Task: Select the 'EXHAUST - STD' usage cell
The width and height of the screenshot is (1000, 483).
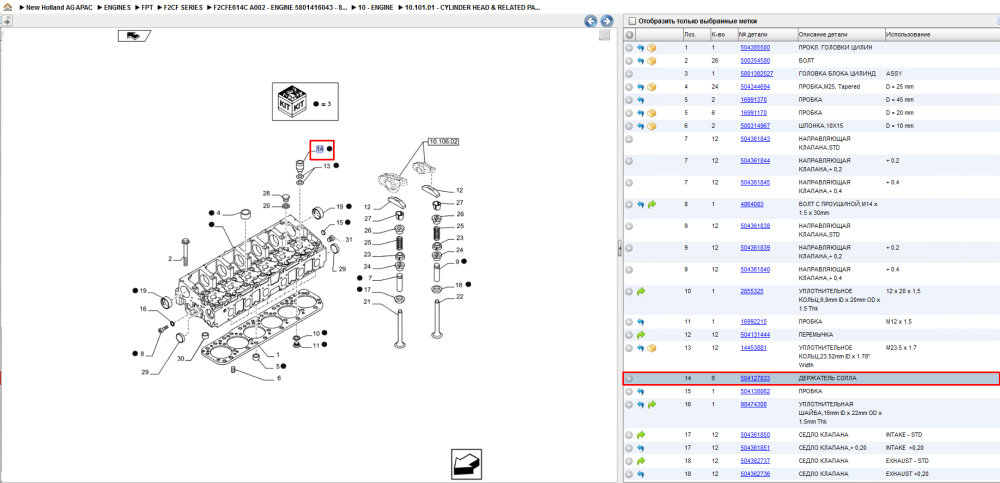Action: click(x=905, y=461)
